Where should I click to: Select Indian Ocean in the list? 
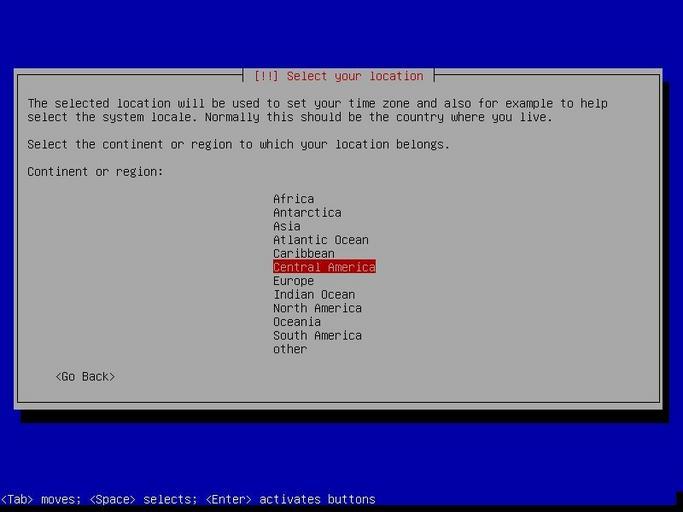pyautogui.click(x=314, y=295)
